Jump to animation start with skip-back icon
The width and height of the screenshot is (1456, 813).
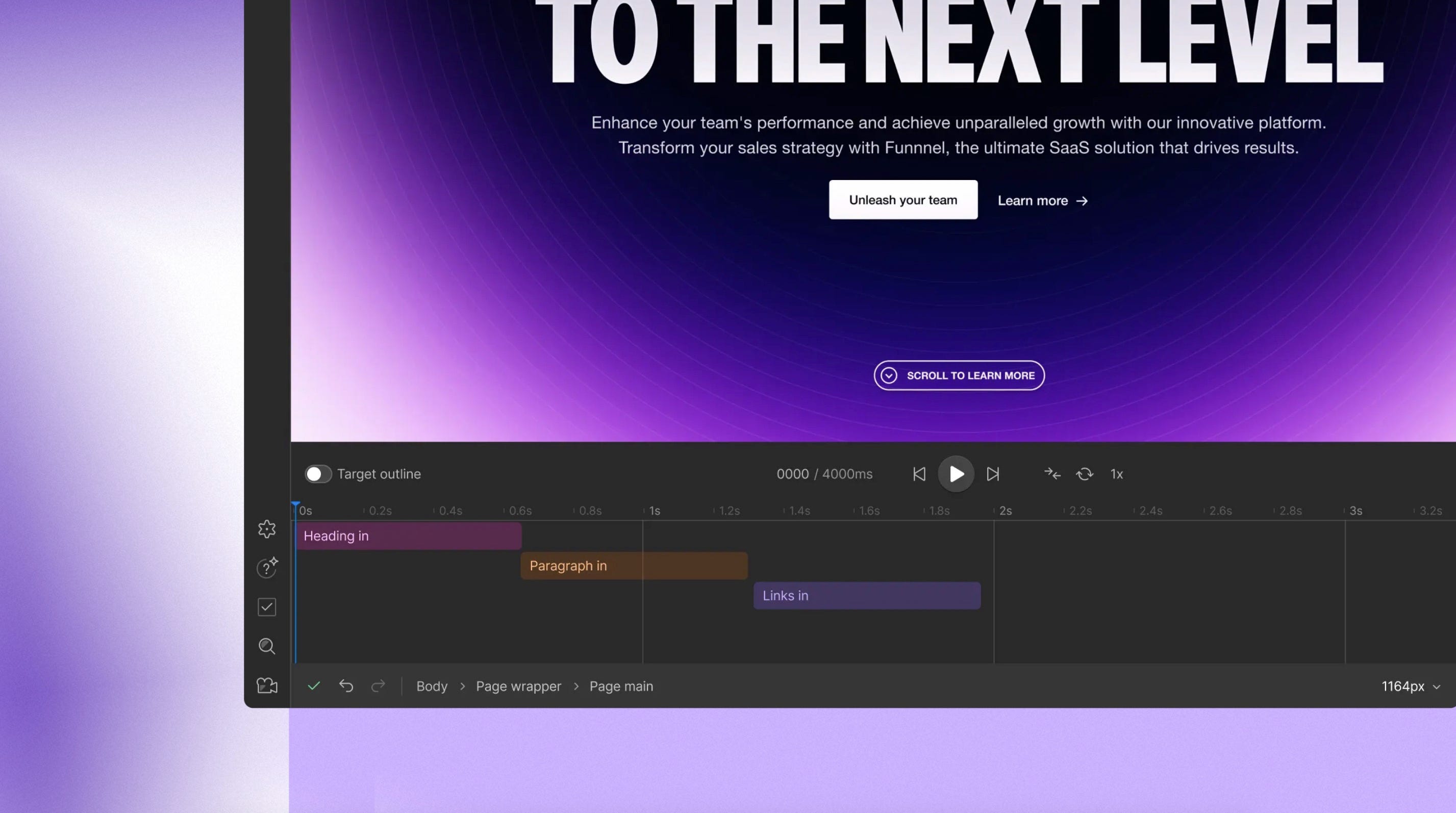point(919,474)
